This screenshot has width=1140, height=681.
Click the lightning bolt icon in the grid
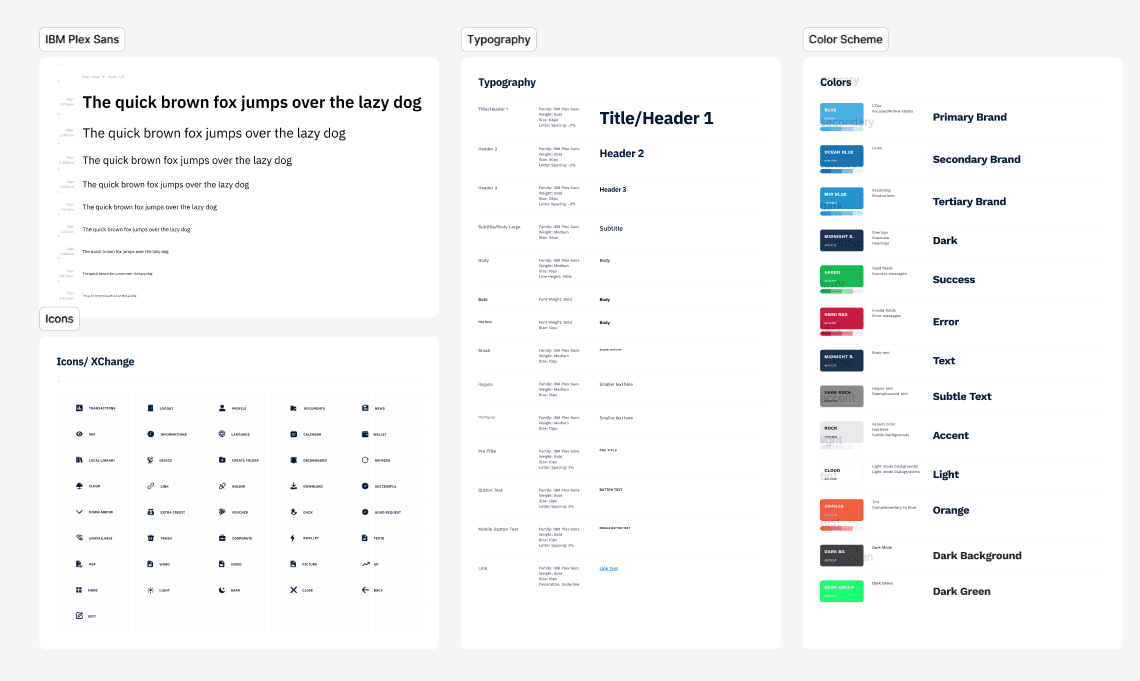point(293,538)
